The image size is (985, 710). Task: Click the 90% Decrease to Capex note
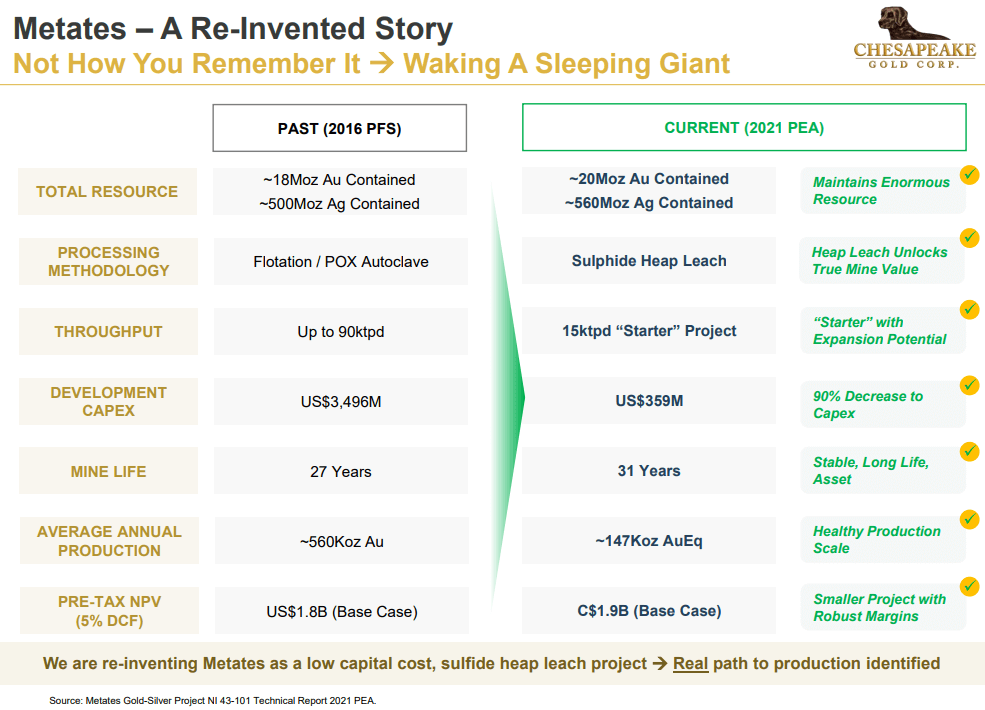[x=881, y=405]
